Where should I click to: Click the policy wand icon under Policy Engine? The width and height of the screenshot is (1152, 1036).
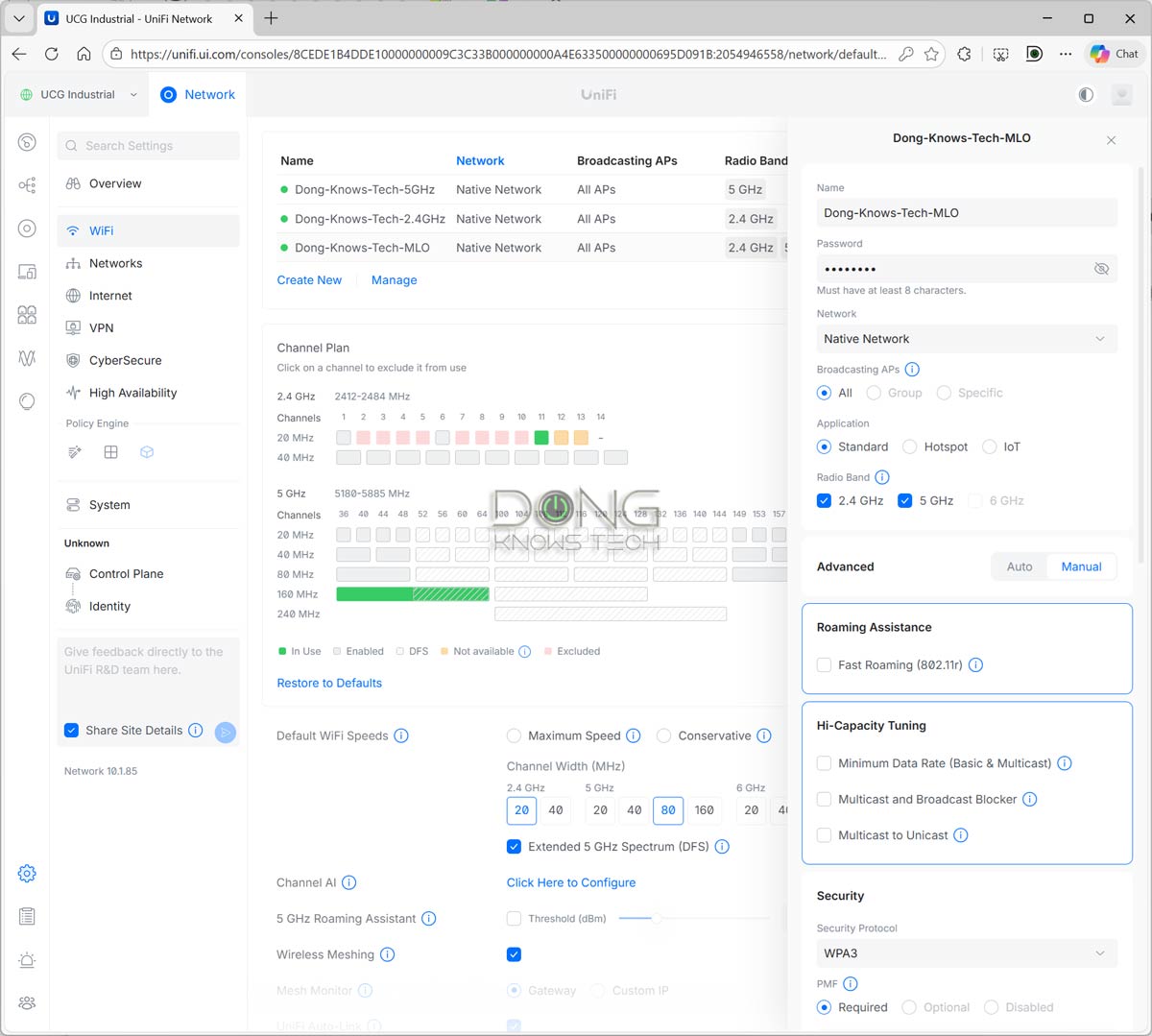(x=75, y=451)
